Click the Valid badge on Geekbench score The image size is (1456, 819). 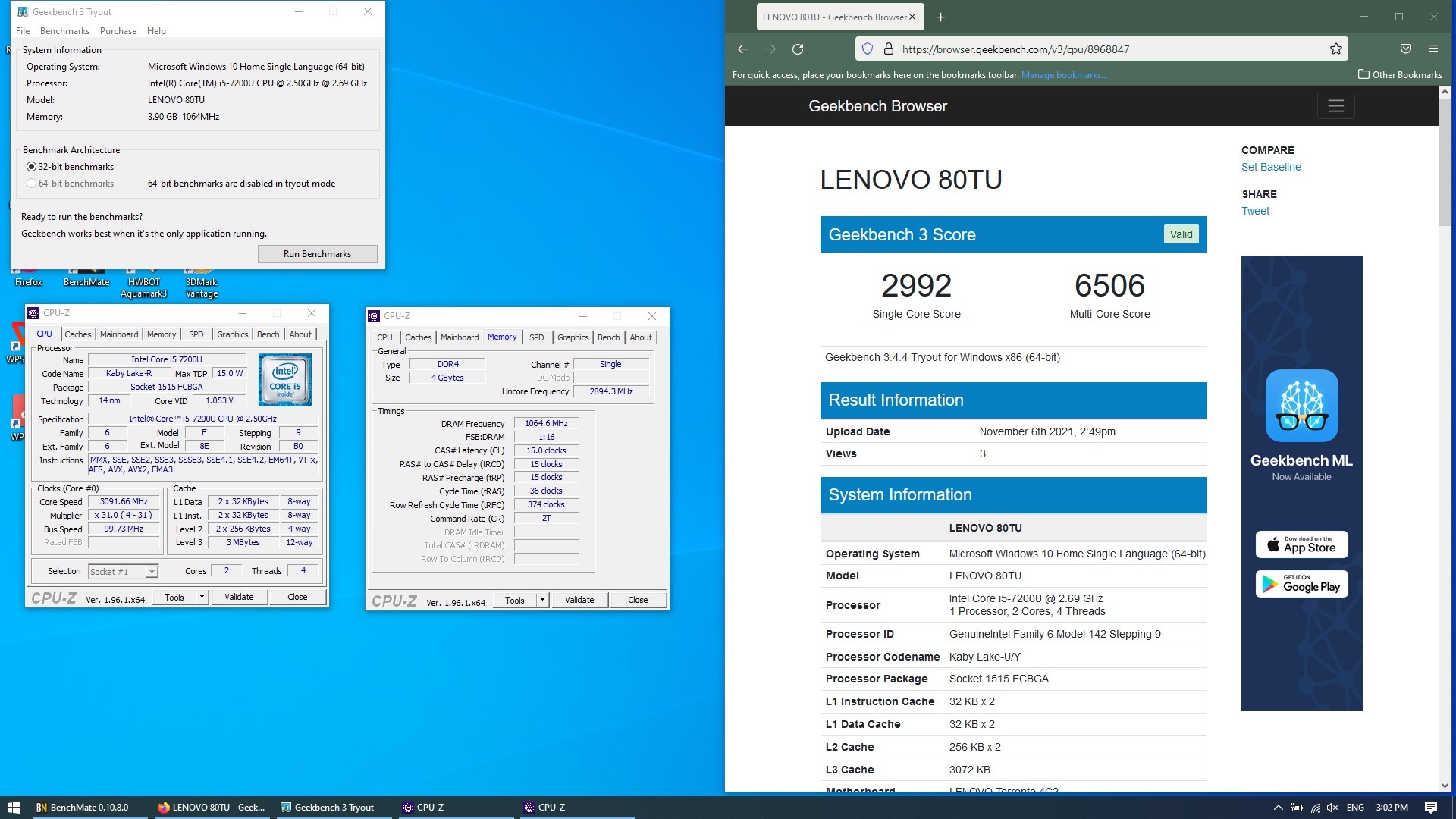(x=1181, y=234)
